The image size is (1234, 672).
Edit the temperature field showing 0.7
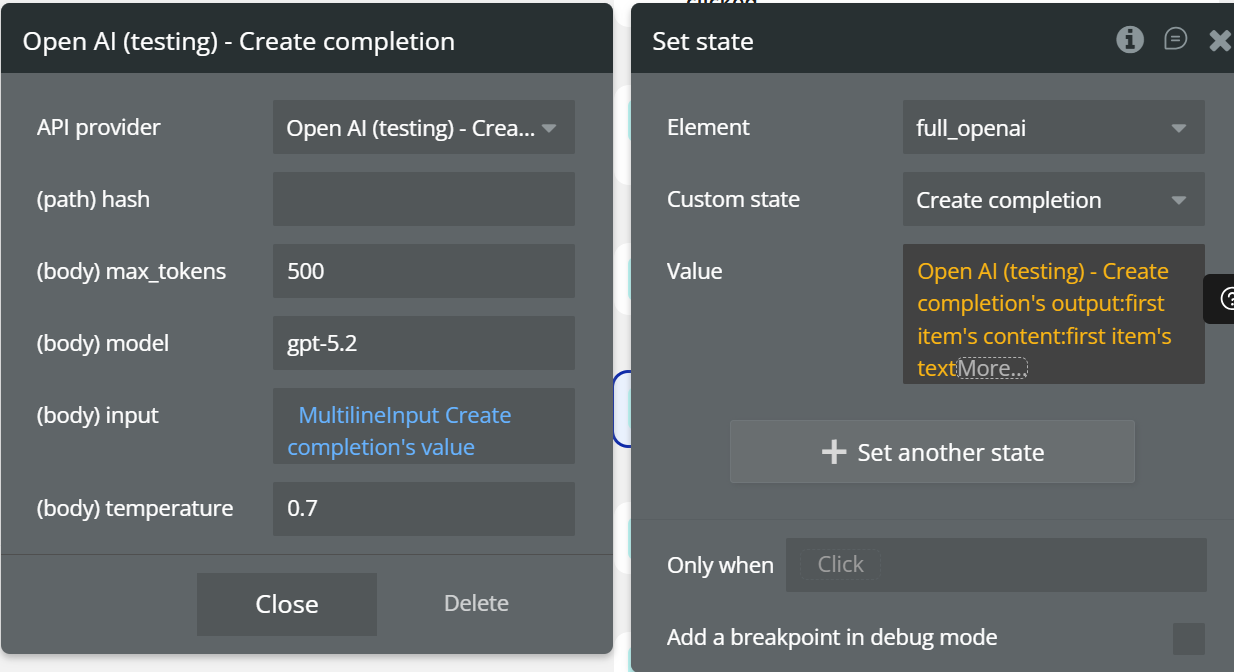click(x=423, y=508)
